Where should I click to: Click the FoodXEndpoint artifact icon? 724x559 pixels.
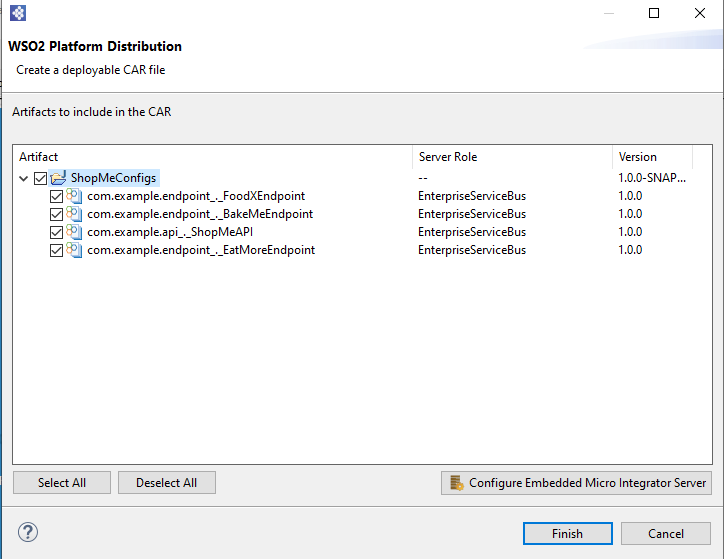point(74,196)
